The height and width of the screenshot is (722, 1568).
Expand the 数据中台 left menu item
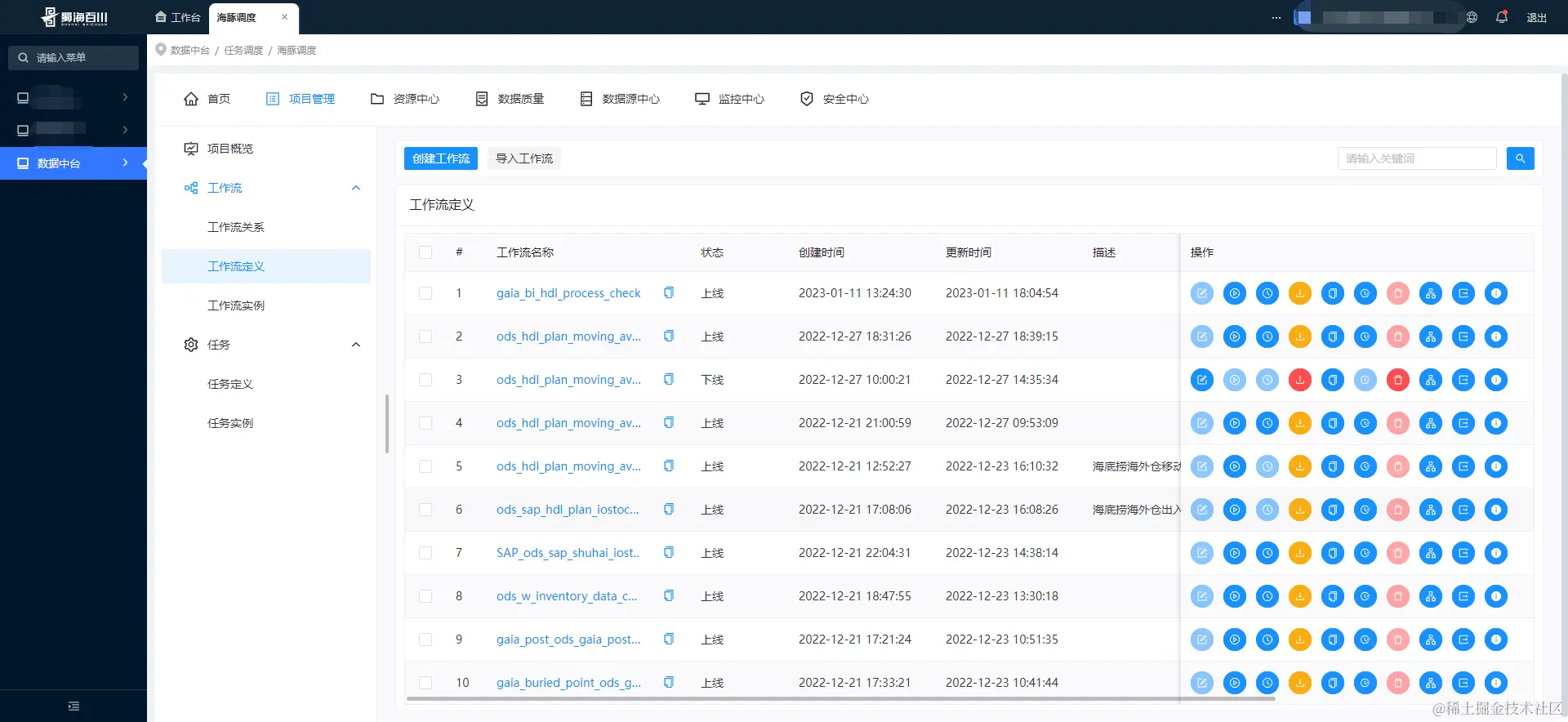coord(73,163)
